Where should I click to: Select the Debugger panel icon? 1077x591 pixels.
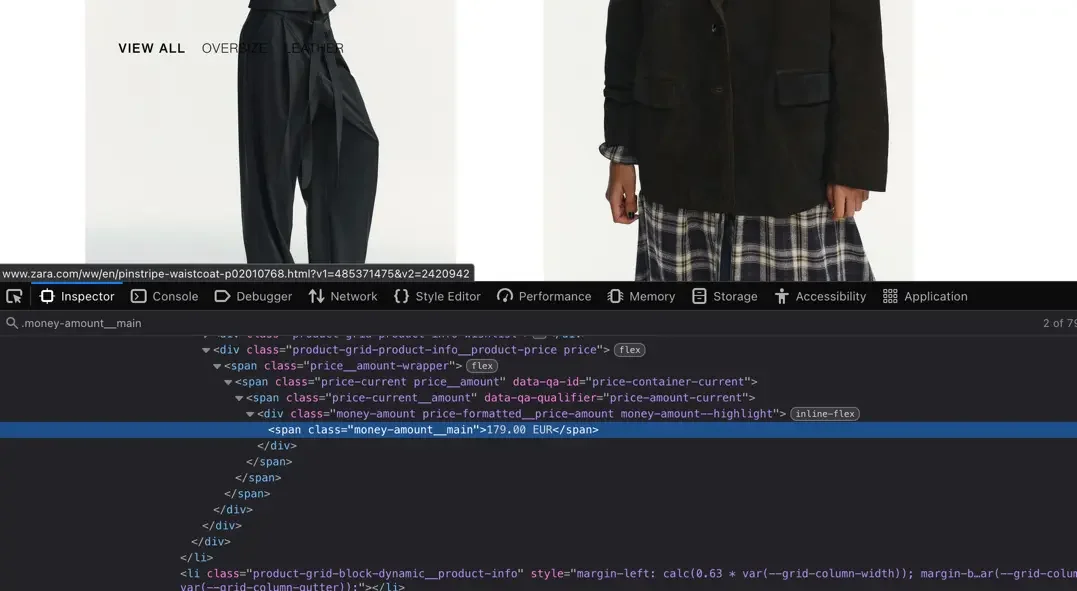(x=222, y=295)
